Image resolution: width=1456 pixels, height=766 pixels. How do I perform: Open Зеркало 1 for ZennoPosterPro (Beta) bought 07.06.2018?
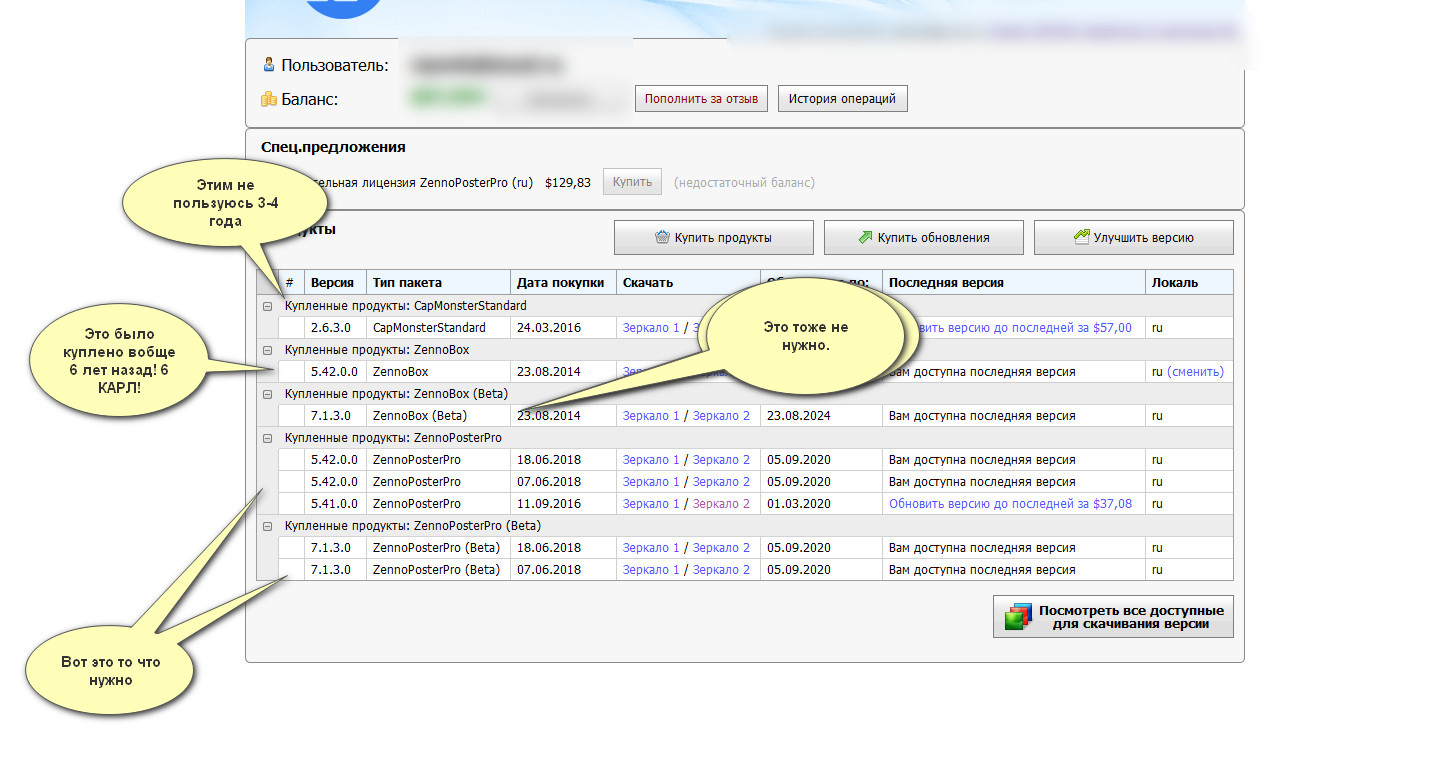point(651,570)
